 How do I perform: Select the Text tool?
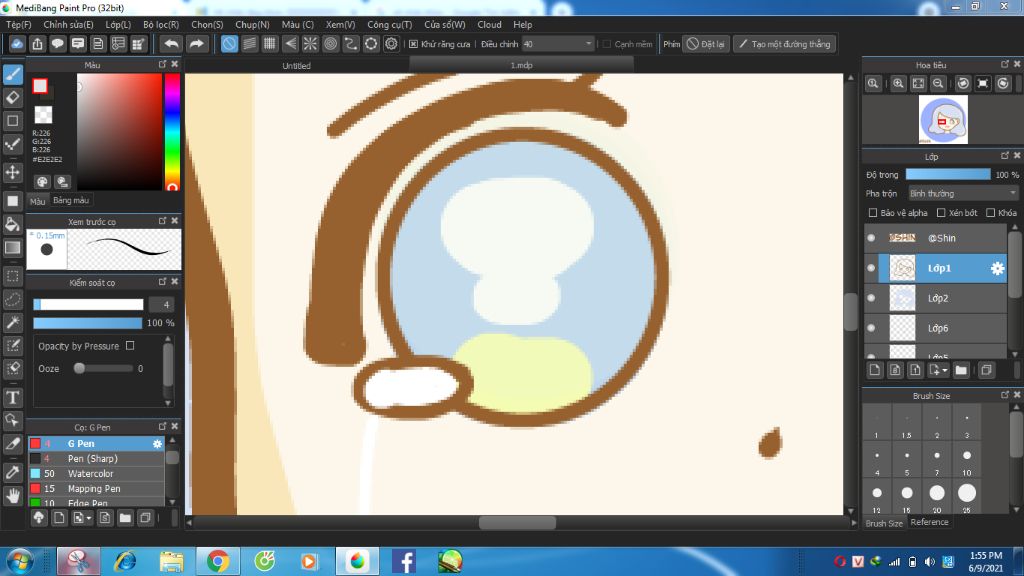13,397
